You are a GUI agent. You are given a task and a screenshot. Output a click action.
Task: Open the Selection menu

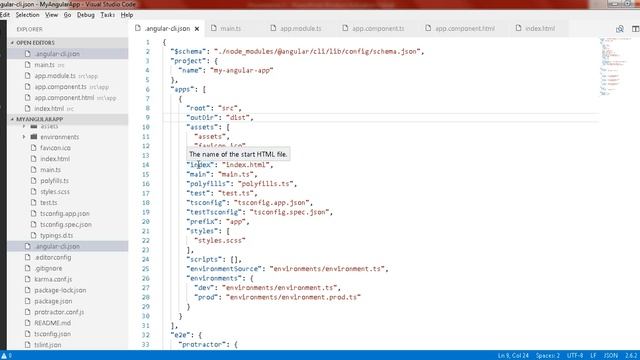27,15
